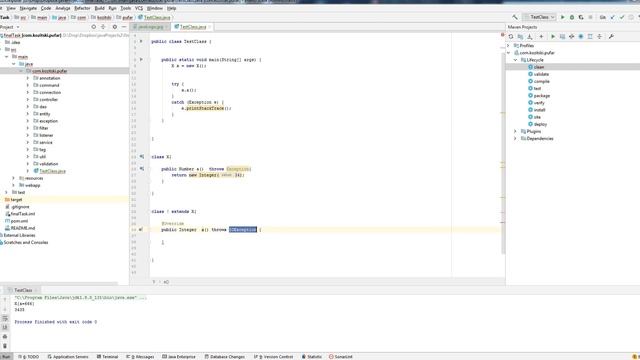Viewport: 640px width, 360px height.
Task: Collapse all icon in Project panel header
Action: [x=103, y=27]
